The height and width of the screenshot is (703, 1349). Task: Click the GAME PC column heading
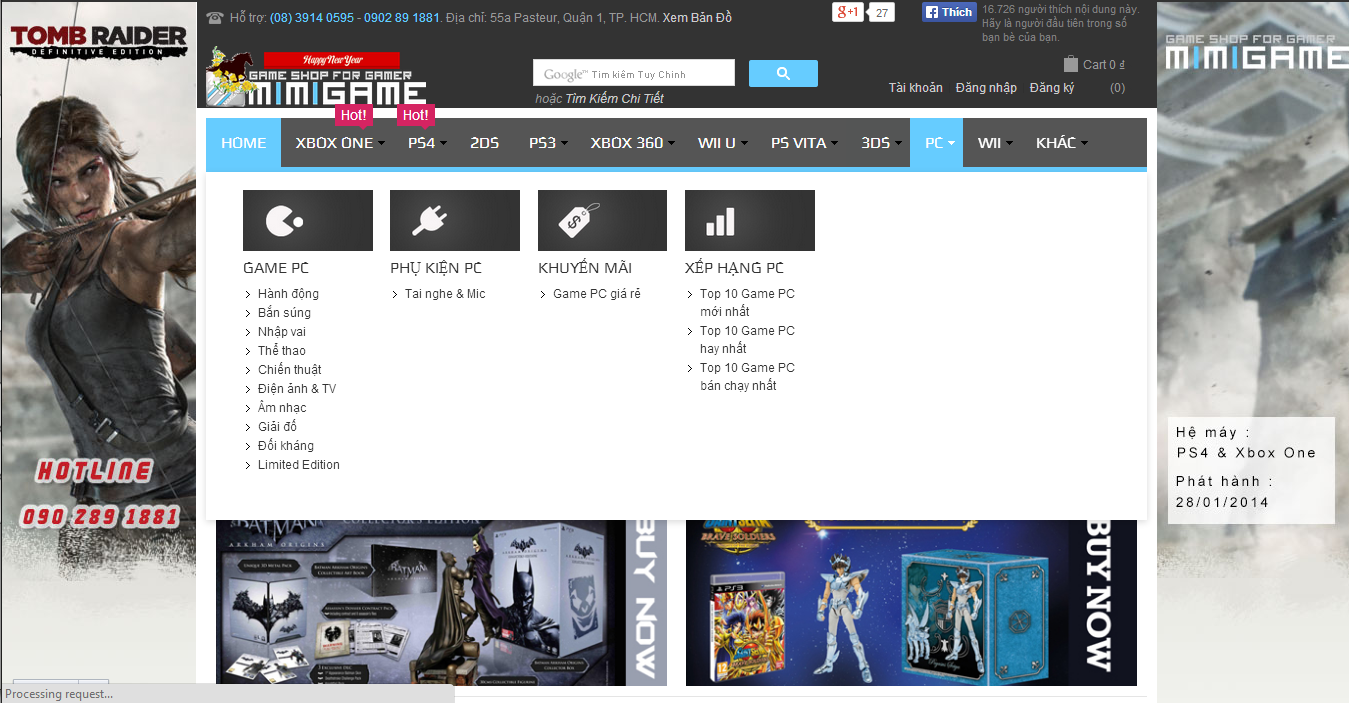(276, 268)
